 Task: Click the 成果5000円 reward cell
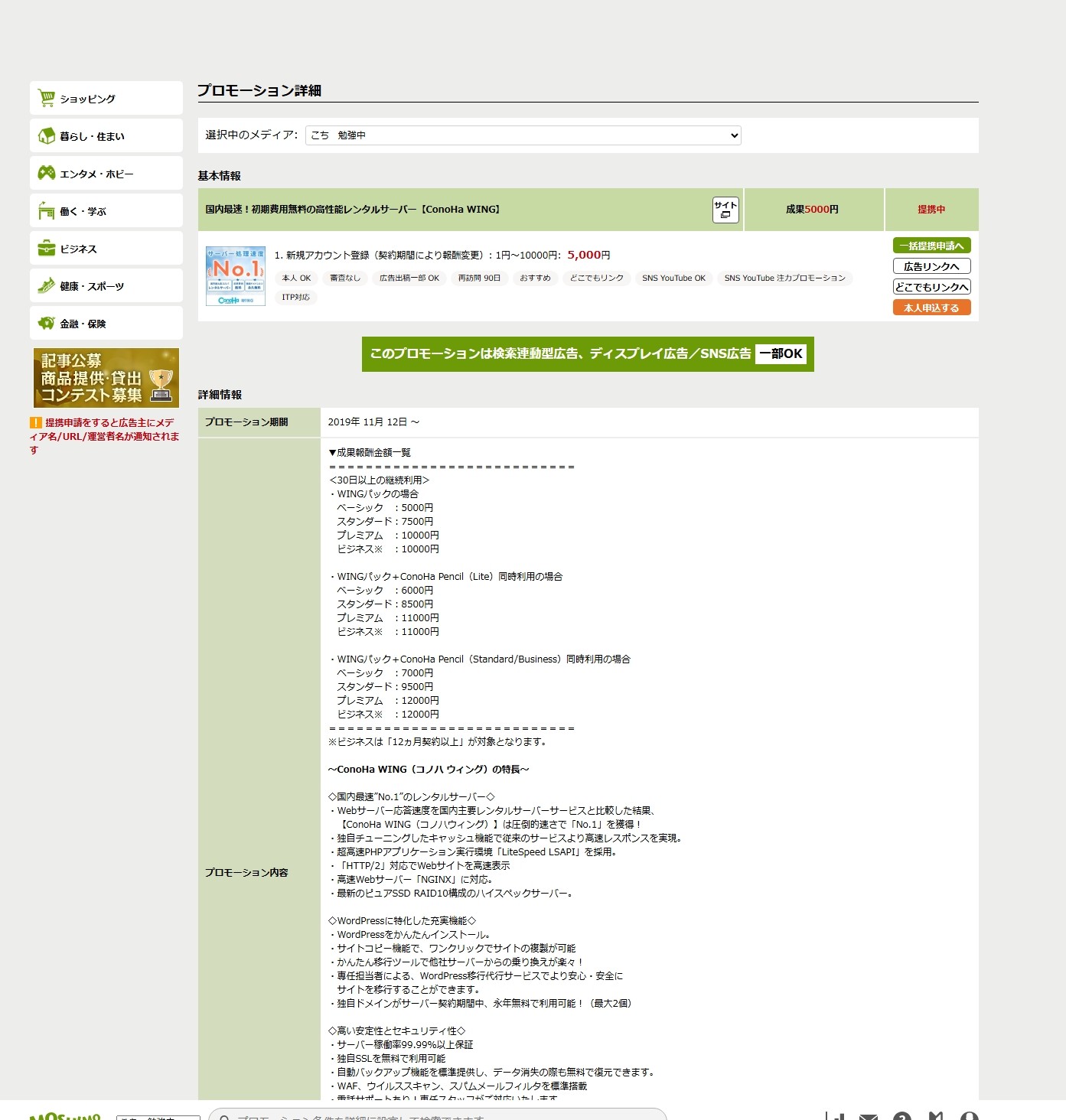coord(813,210)
